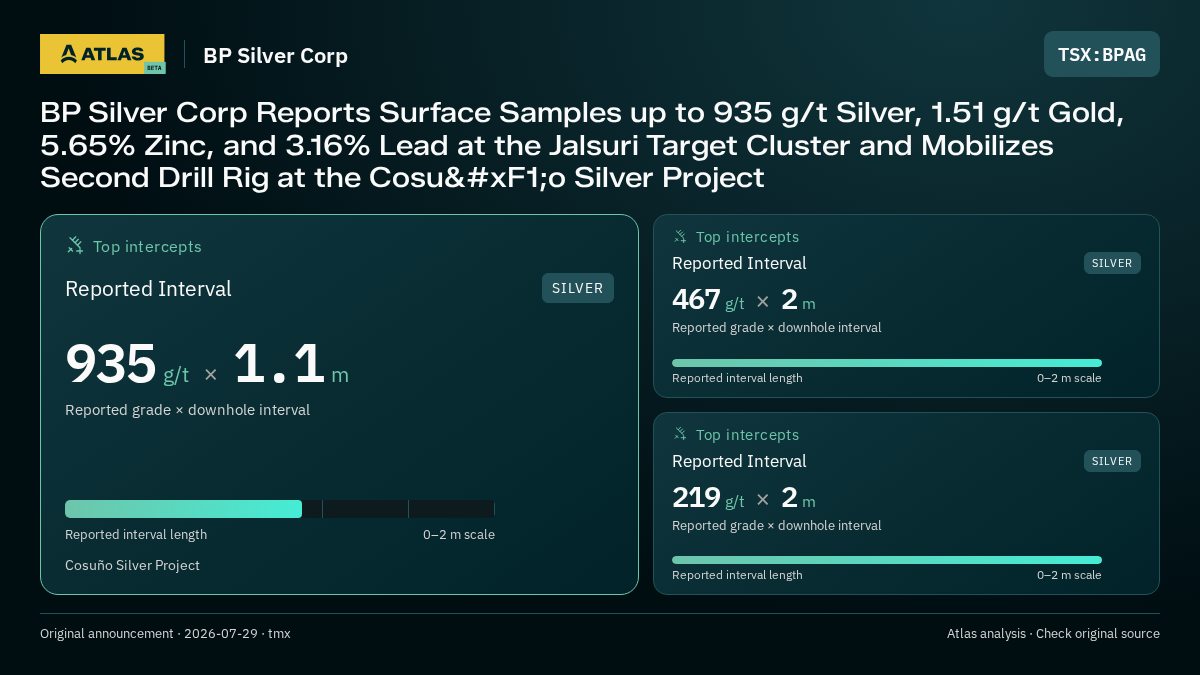Click Top intercepts label in the 935 g/t card
Viewport: 1200px width, 675px height.
point(147,246)
